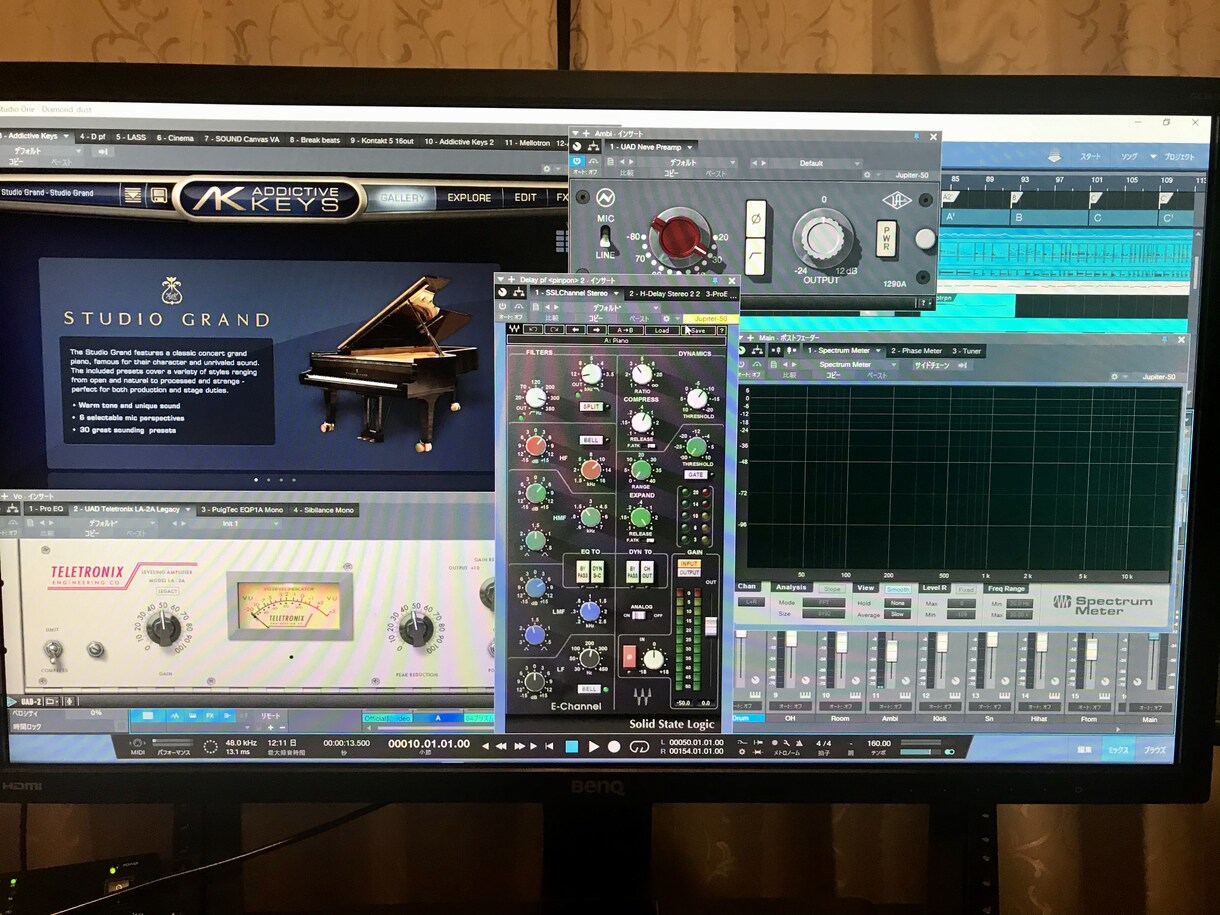Click the 160.00 tempo field
1220x915 pixels.
click(x=878, y=744)
